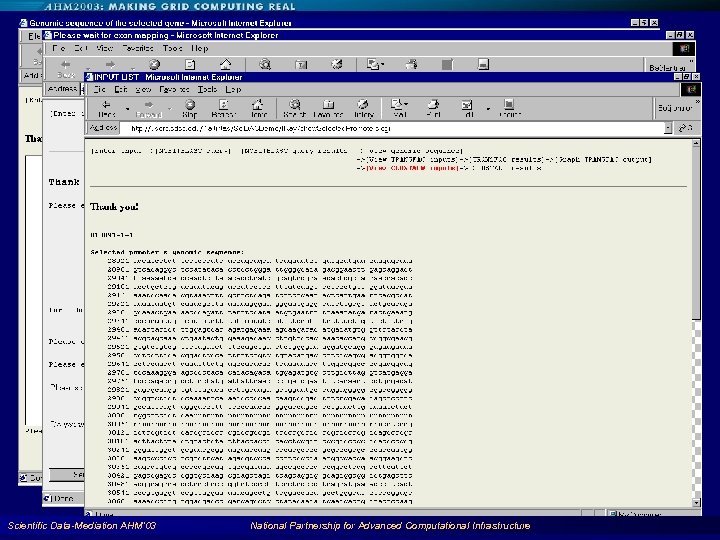Click the Refresh icon in front browser
The width and height of the screenshot is (720, 540).
tap(223, 107)
